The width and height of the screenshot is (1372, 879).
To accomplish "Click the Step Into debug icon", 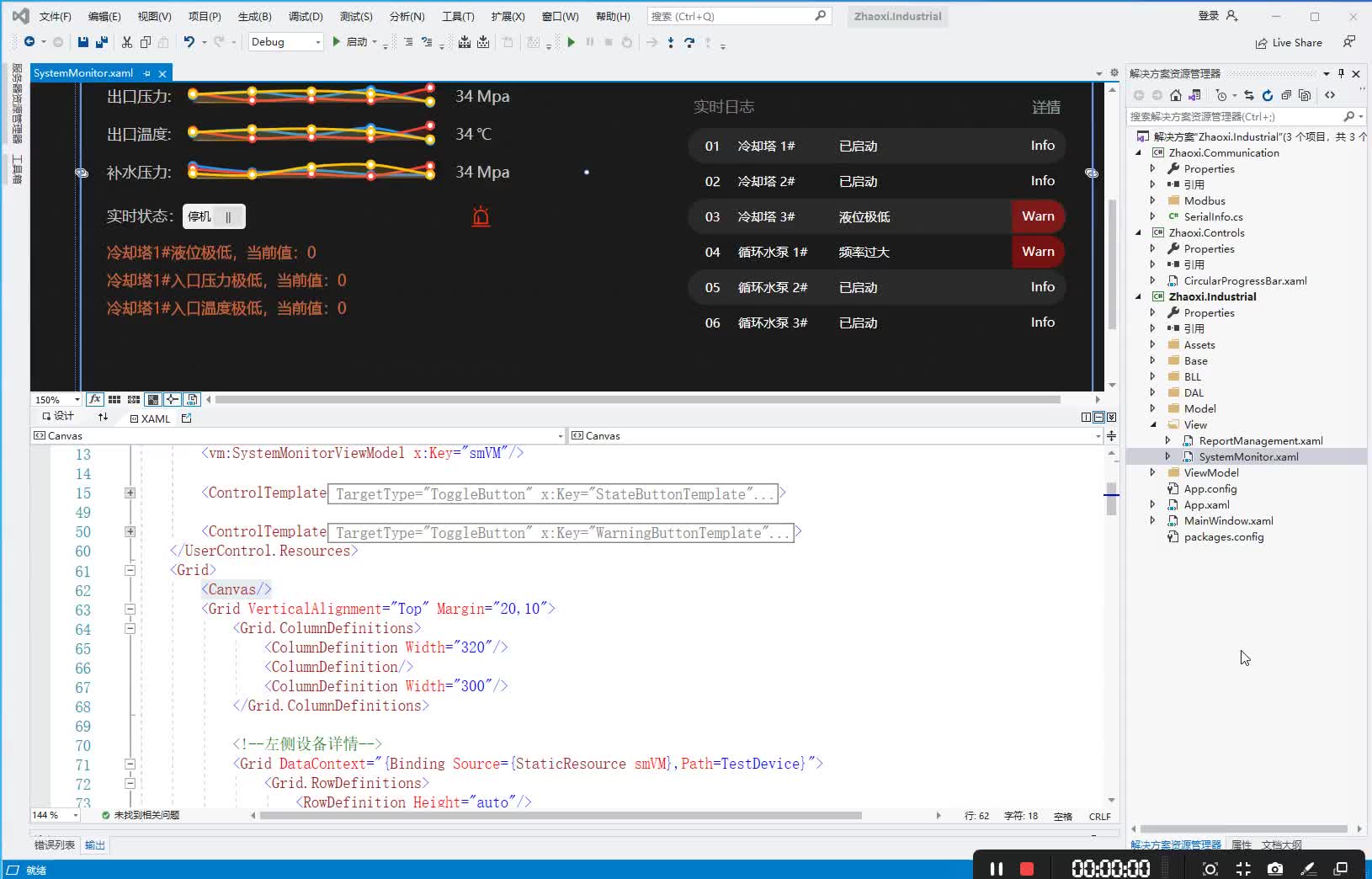I will [671, 42].
